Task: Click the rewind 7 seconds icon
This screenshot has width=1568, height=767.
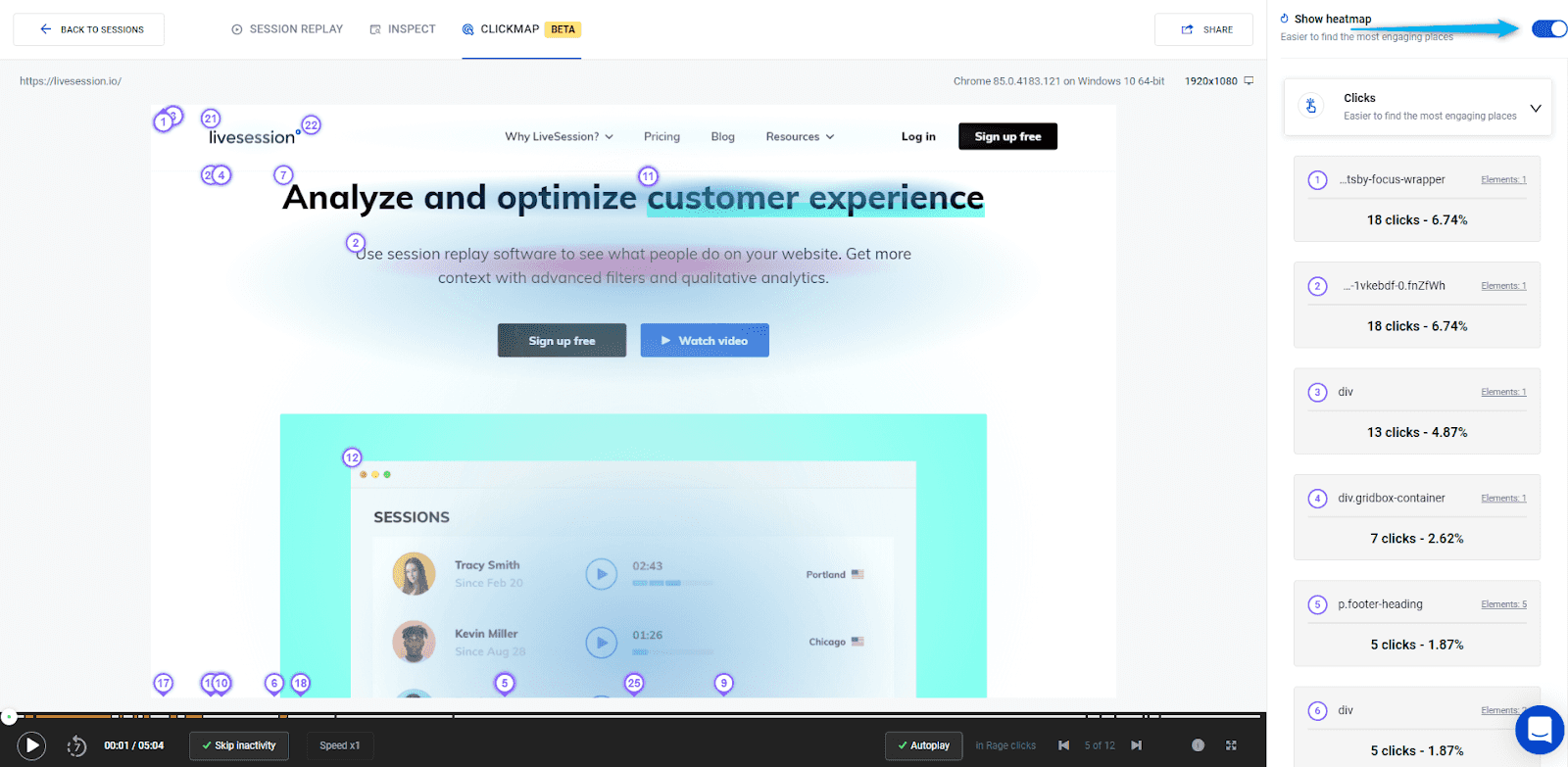Action: (x=76, y=746)
